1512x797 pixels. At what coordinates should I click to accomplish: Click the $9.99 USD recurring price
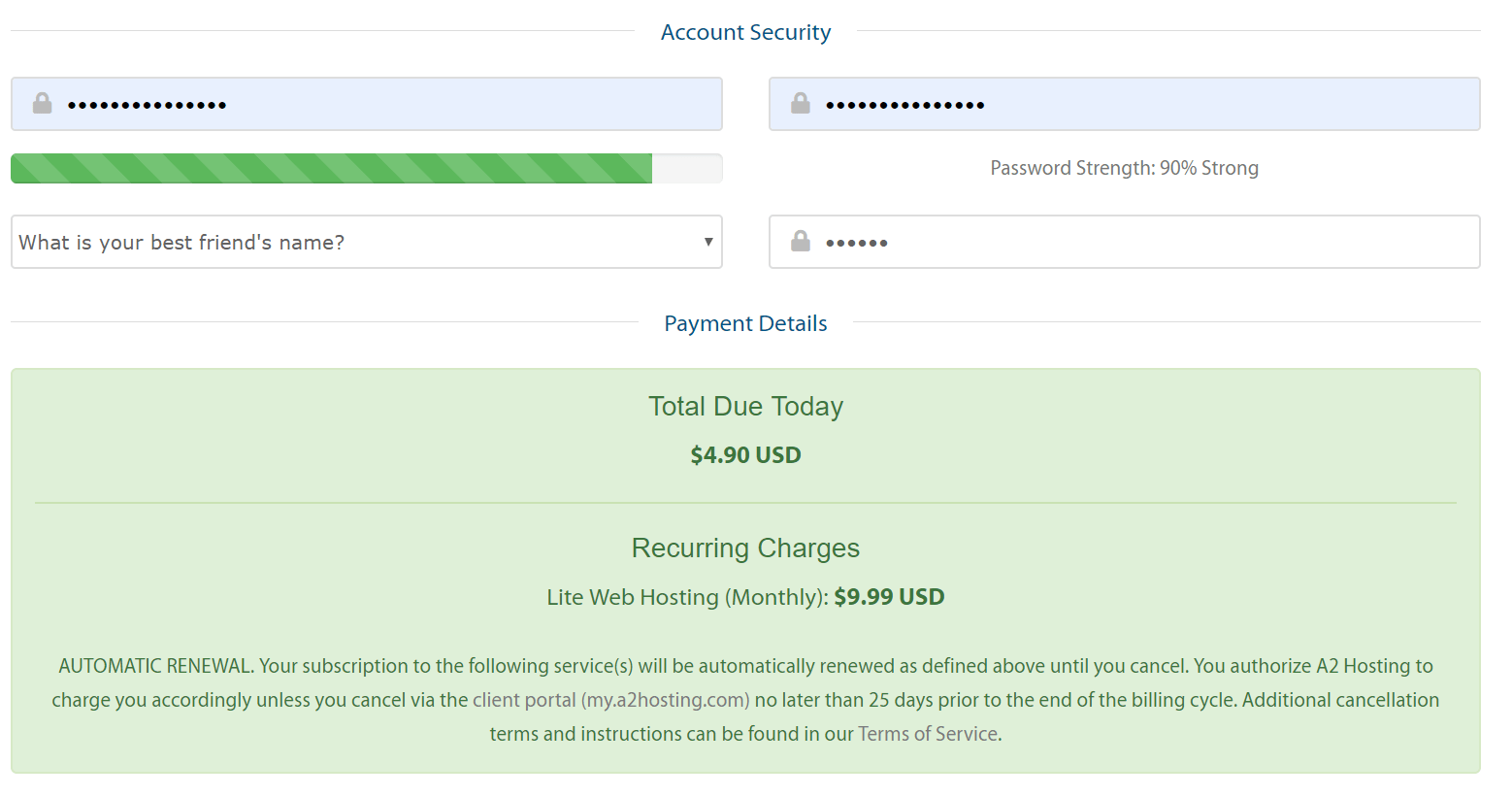[889, 597]
